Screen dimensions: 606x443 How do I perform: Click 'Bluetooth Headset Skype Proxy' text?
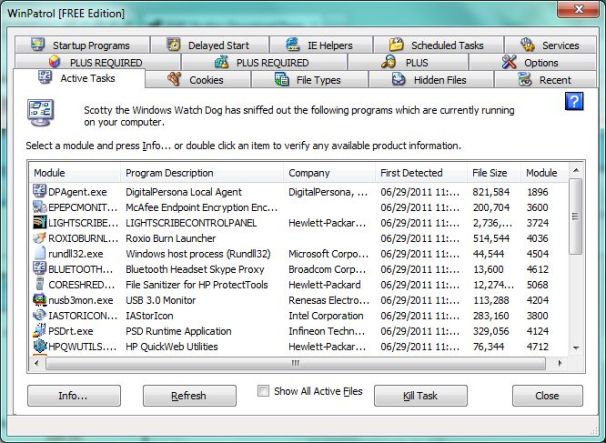pos(195,269)
